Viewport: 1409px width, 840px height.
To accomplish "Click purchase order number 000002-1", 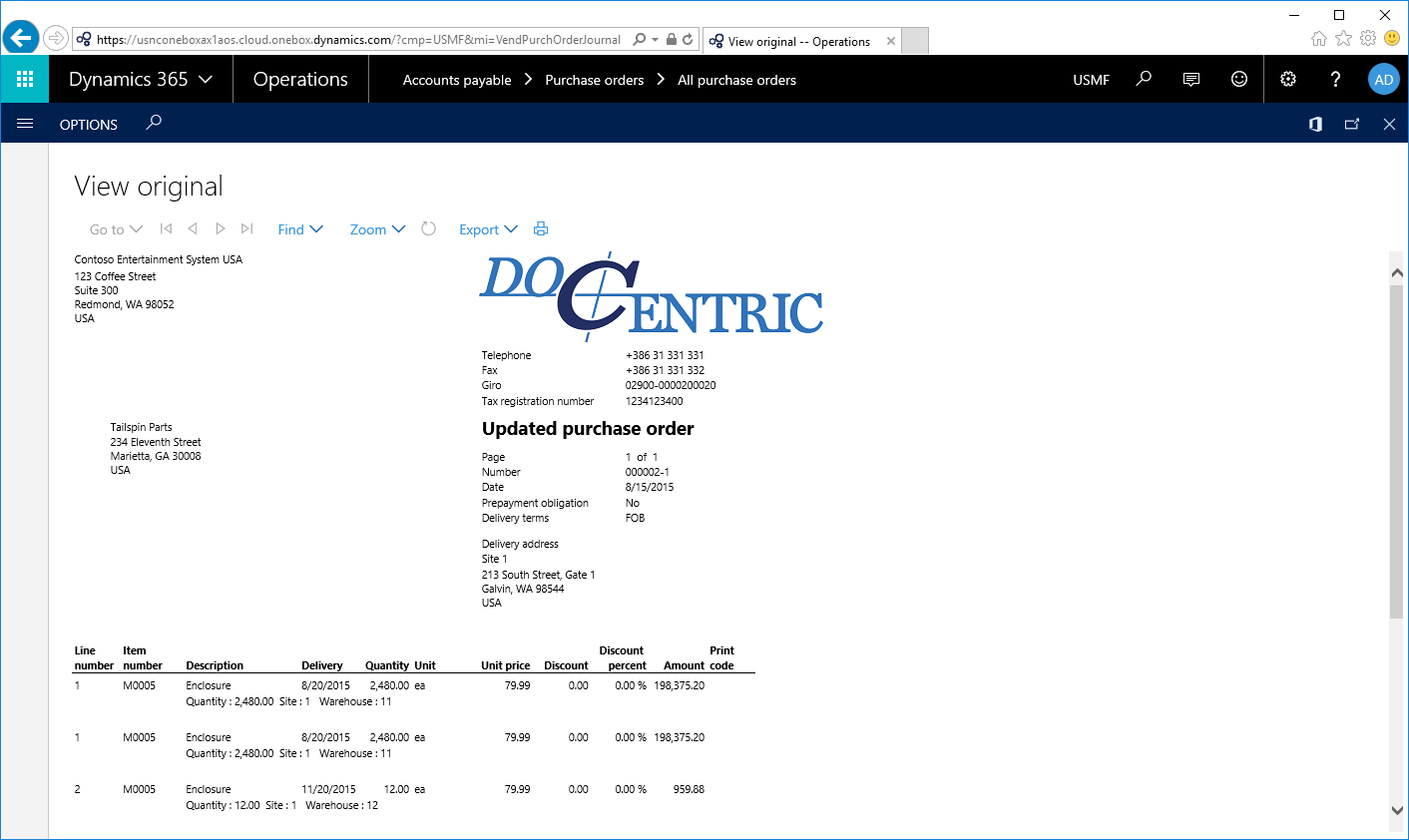I will point(648,473).
